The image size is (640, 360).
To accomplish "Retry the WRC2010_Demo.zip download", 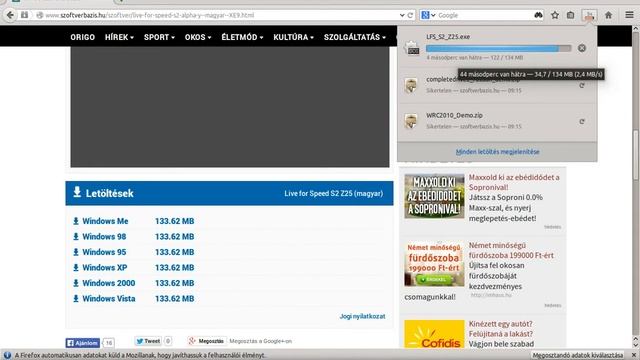I will click(582, 122).
